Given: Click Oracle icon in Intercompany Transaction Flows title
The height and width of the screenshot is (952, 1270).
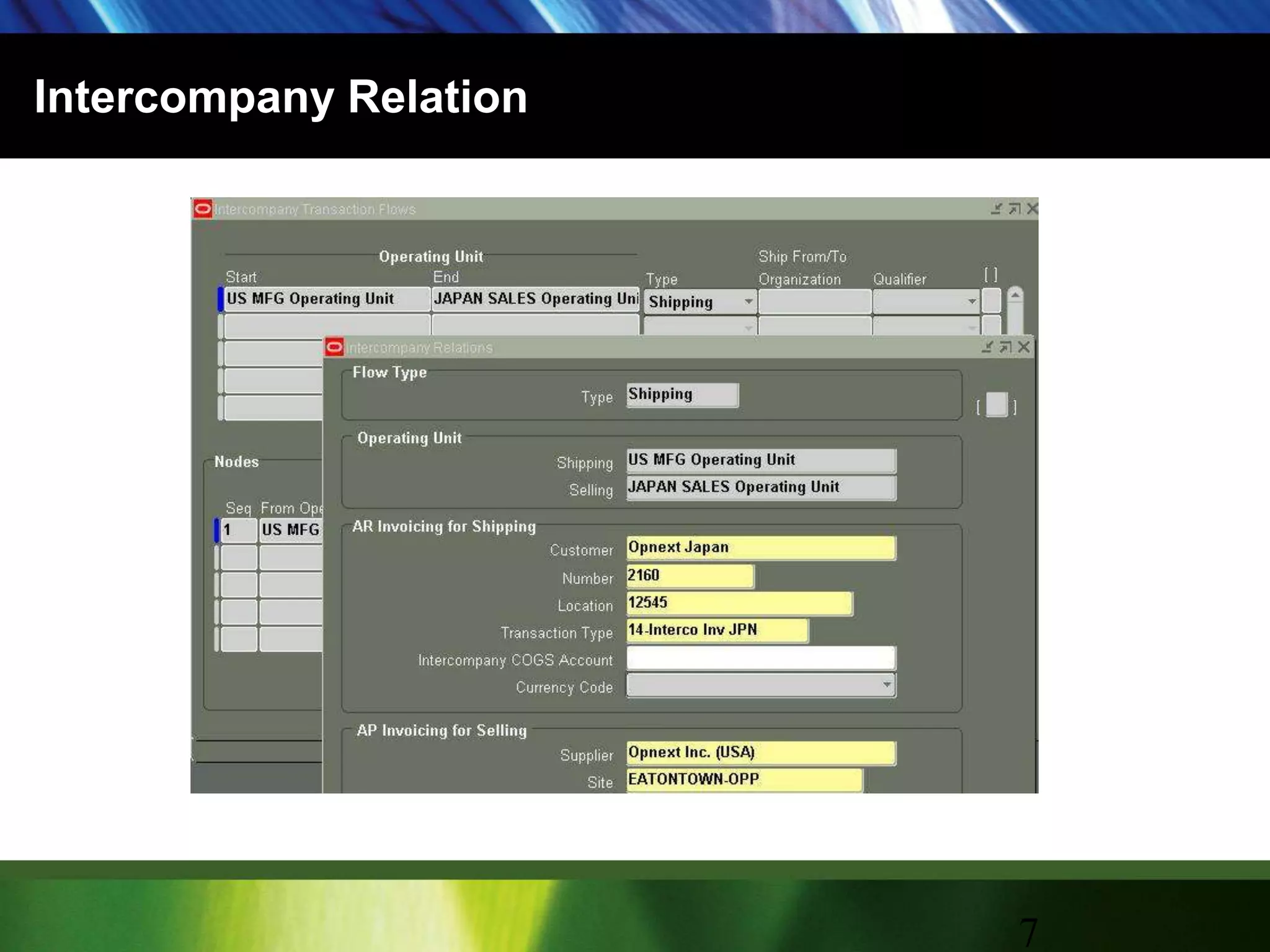Looking at the screenshot, I should (203, 209).
